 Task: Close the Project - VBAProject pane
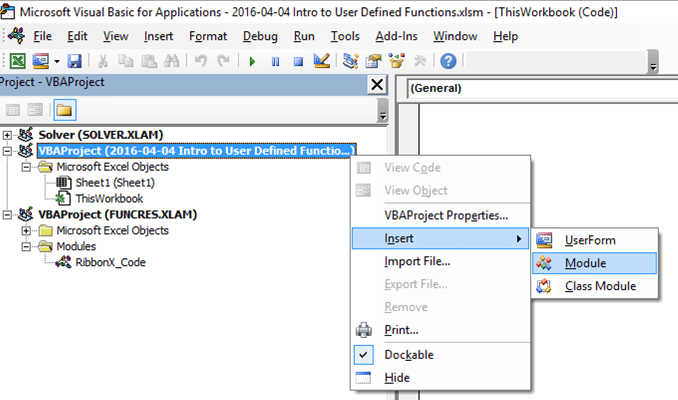tap(377, 84)
